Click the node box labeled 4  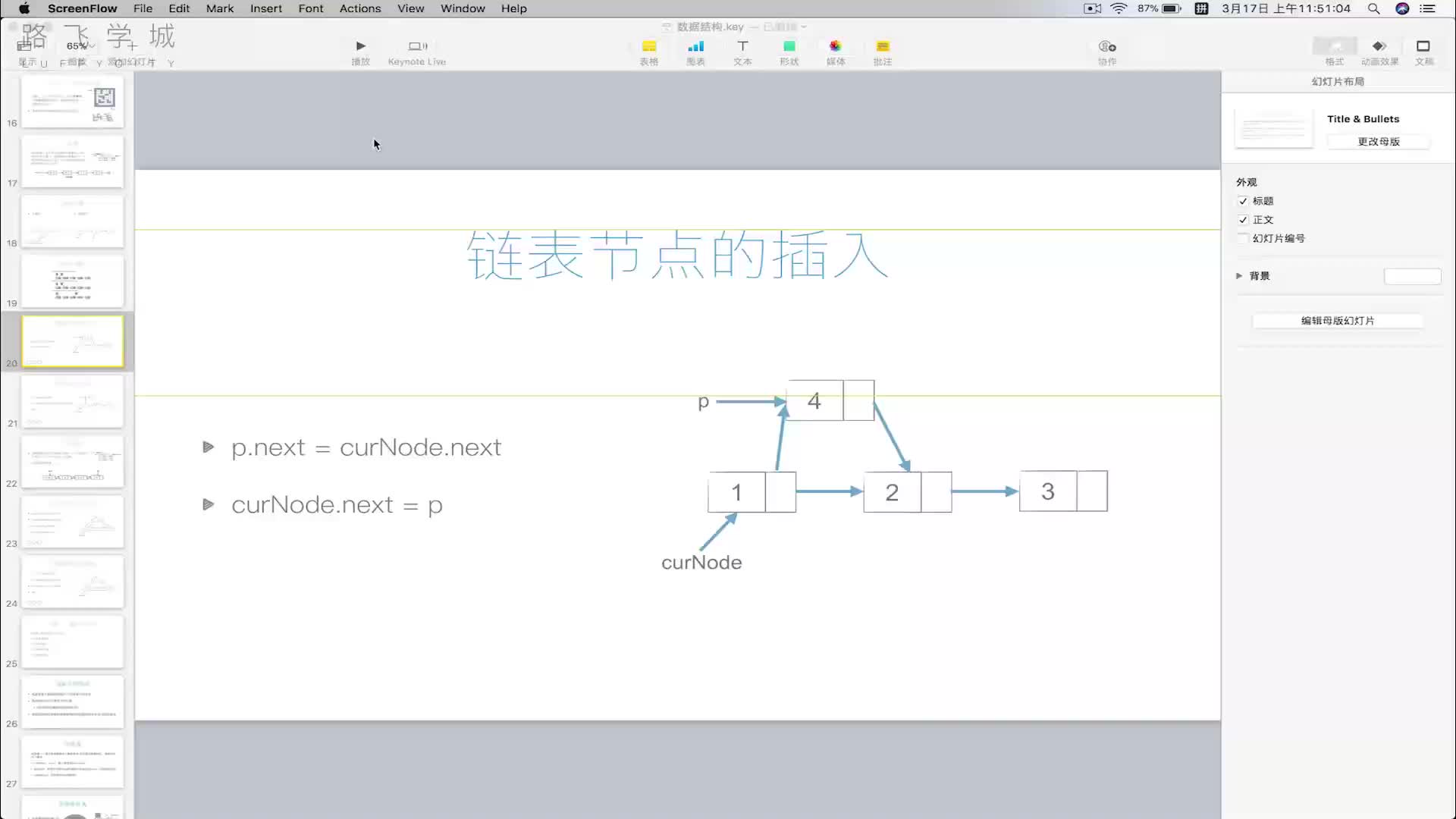(830, 400)
